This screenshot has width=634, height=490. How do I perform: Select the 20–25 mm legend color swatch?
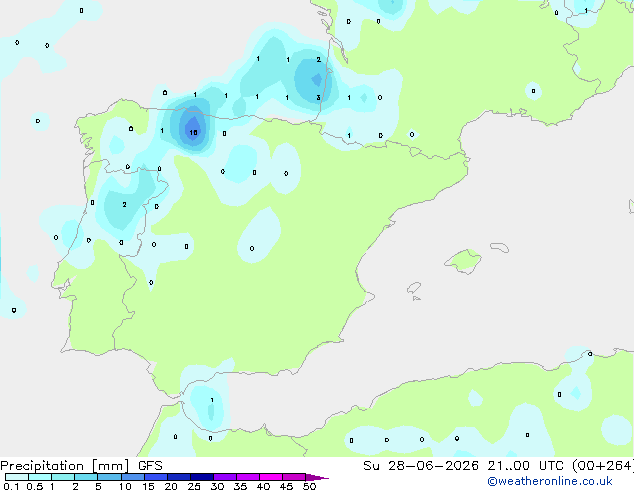179,477
